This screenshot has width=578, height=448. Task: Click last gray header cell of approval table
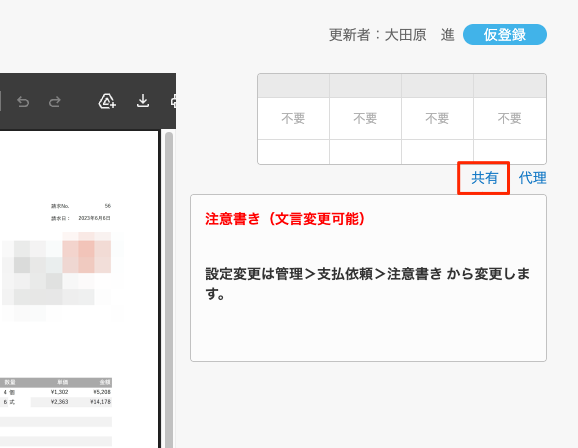(509, 86)
